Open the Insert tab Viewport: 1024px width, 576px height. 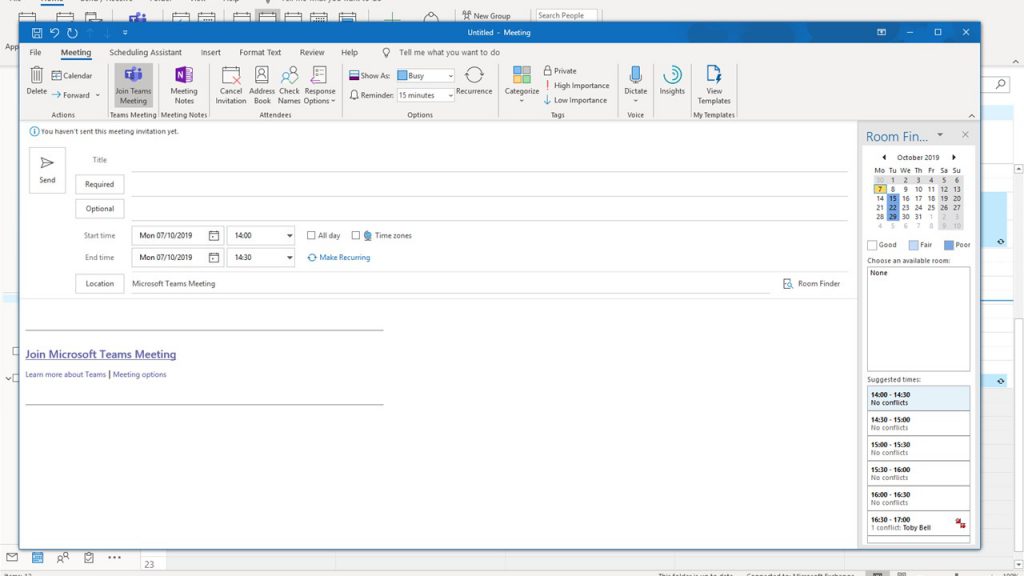(210, 52)
